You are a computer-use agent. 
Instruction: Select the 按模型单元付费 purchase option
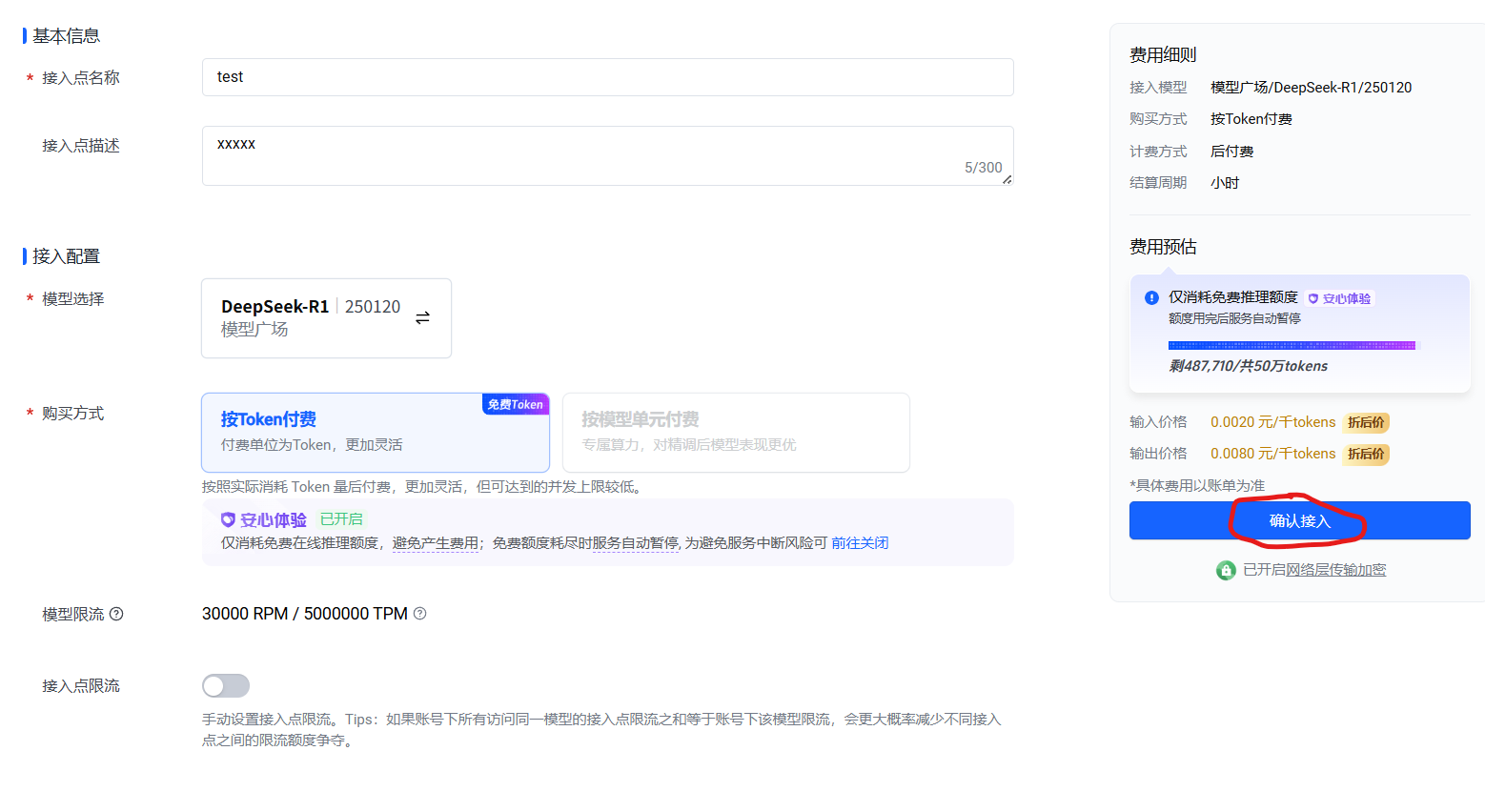736,433
